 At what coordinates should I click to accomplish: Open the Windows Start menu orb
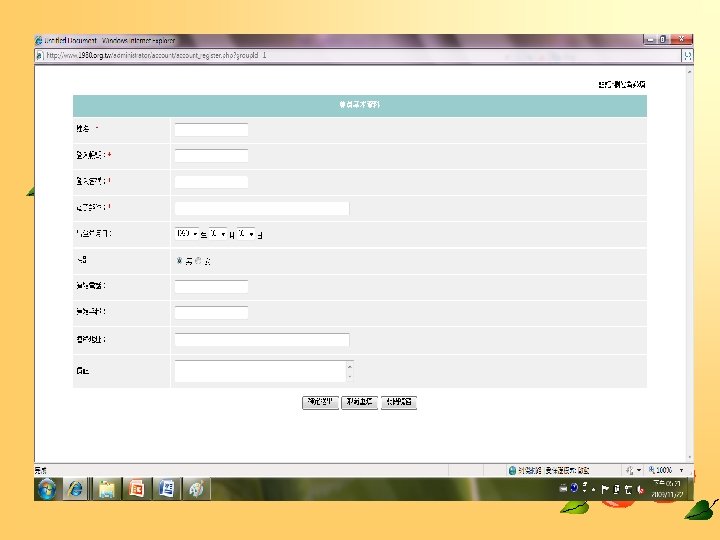click(x=47, y=489)
